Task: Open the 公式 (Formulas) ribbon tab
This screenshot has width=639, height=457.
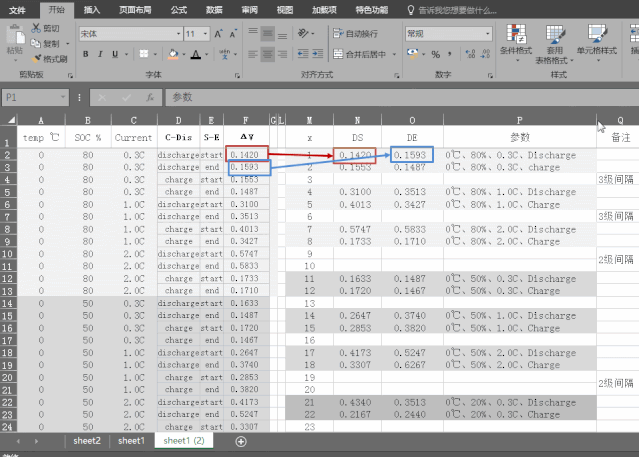Action: [x=179, y=9]
